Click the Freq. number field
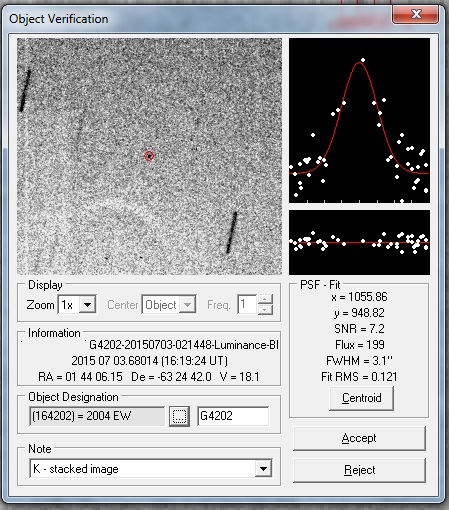 (247, 304)
